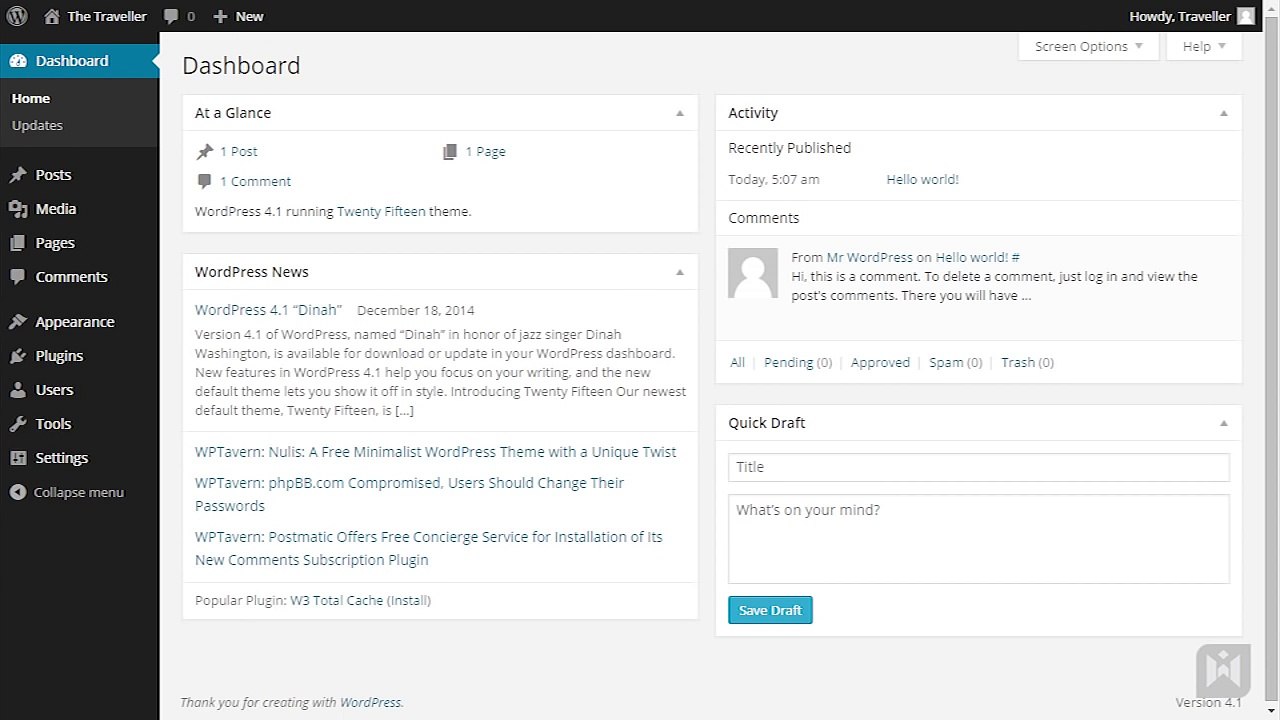
Task: Open the New content menu
Action: (x=250, y=16)
